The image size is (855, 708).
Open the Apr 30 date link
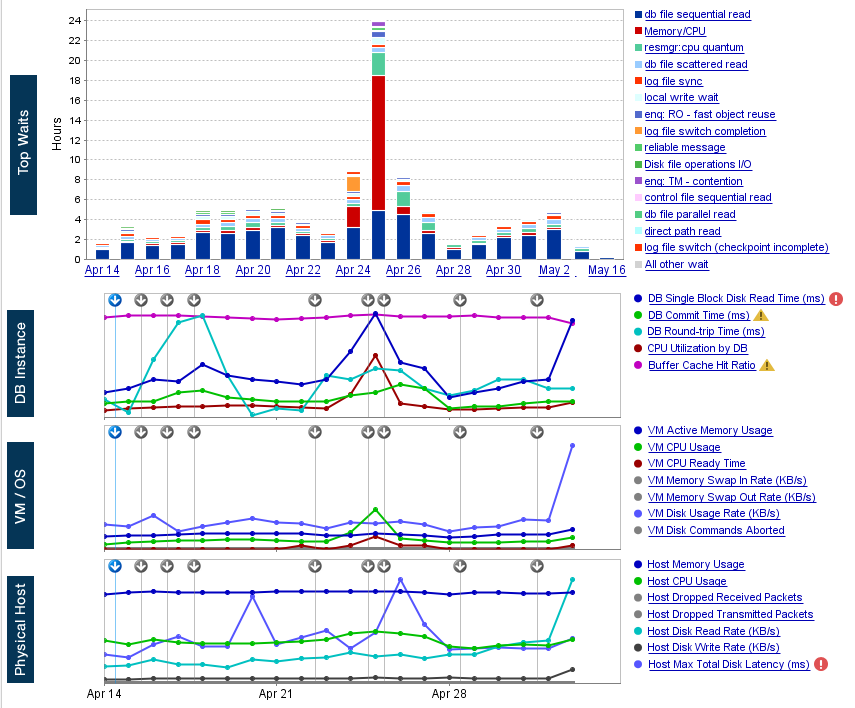pos(503,270)
